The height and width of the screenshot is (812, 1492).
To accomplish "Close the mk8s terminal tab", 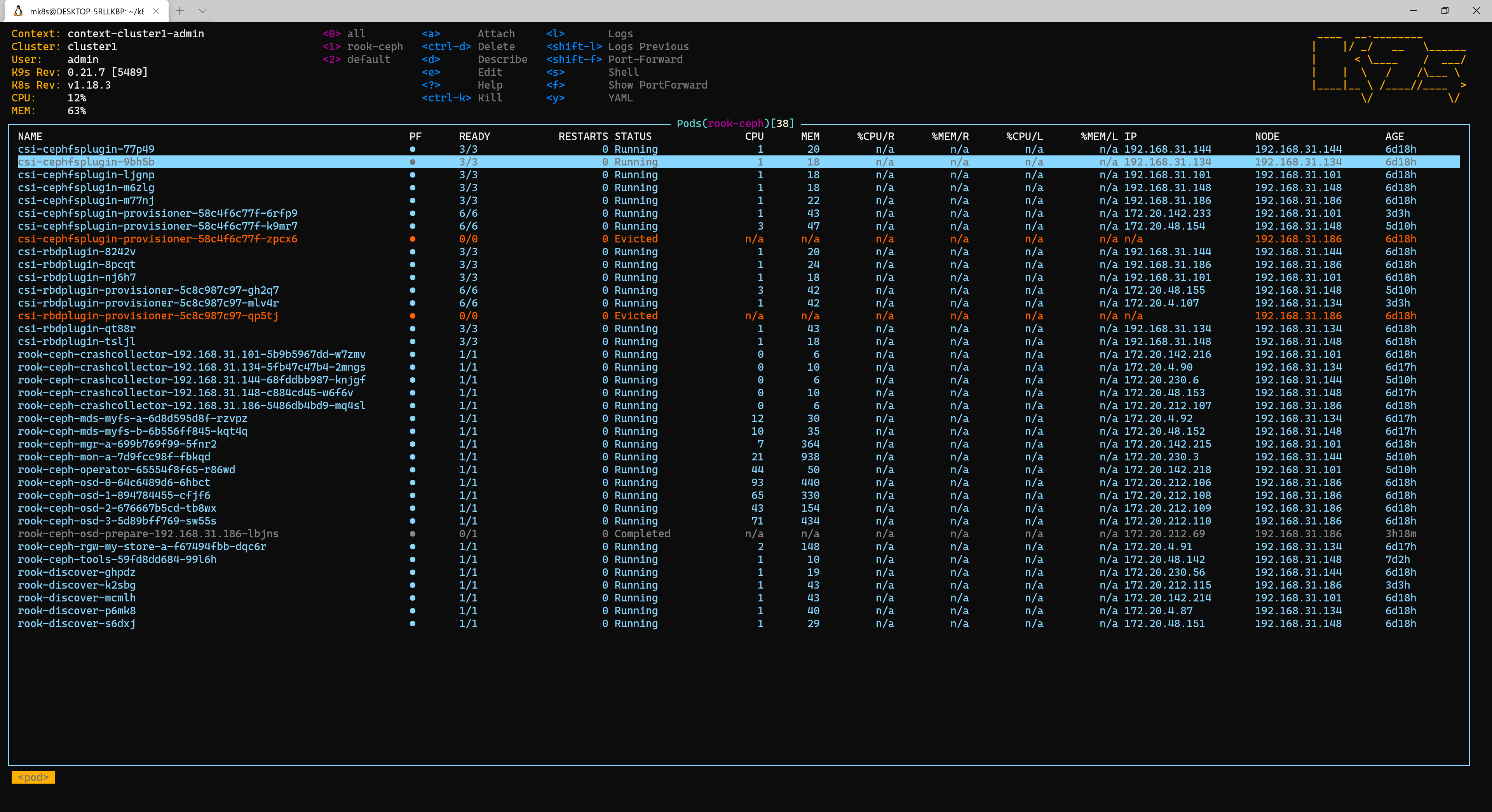I will coord(156,11).
